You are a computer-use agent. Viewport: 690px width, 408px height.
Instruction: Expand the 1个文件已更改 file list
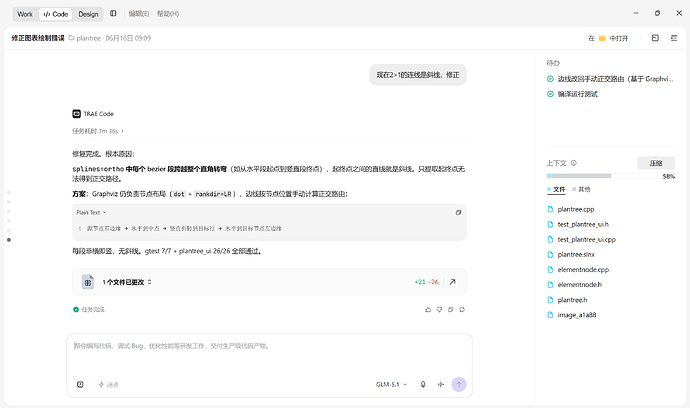127,282
